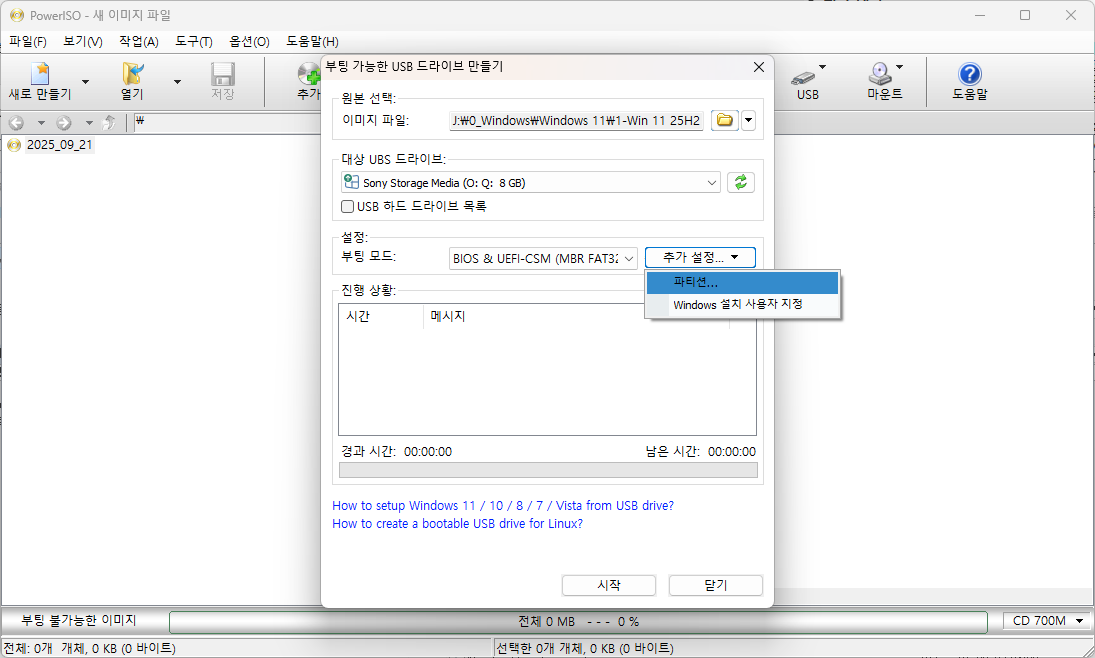Click the Forward navigation arrow icon
The image size is (1095, 658).
pos(64,123)
